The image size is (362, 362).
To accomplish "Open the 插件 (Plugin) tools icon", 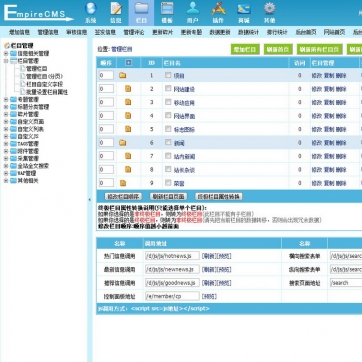I will pos(218,9).
